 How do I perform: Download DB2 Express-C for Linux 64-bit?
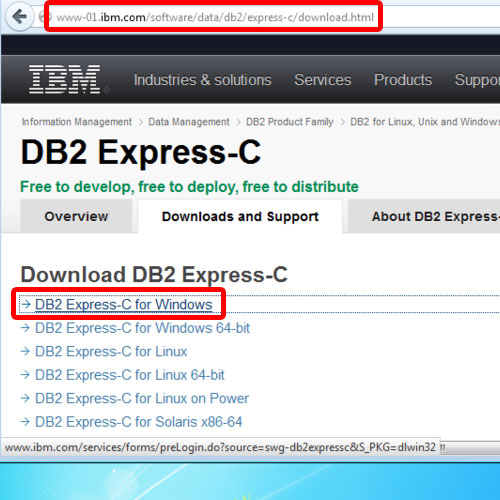130,375
